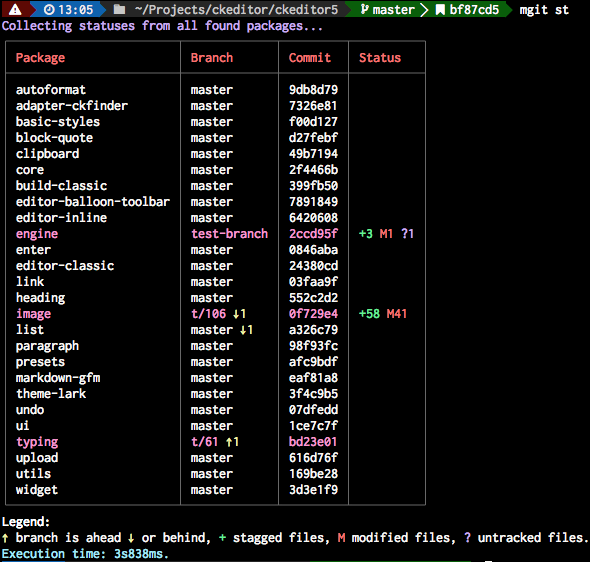This screenshot has width=590, height=562.
Task: Select the heading package name
Action: pos(40,298)
